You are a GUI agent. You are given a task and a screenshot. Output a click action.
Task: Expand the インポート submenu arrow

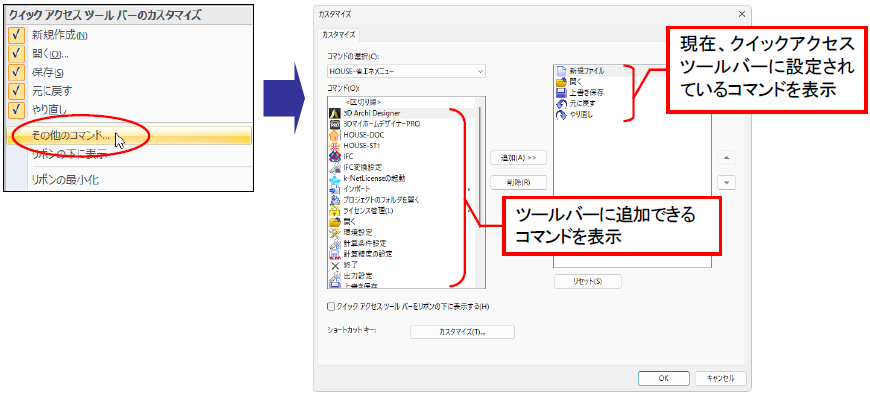coord(469,190)
